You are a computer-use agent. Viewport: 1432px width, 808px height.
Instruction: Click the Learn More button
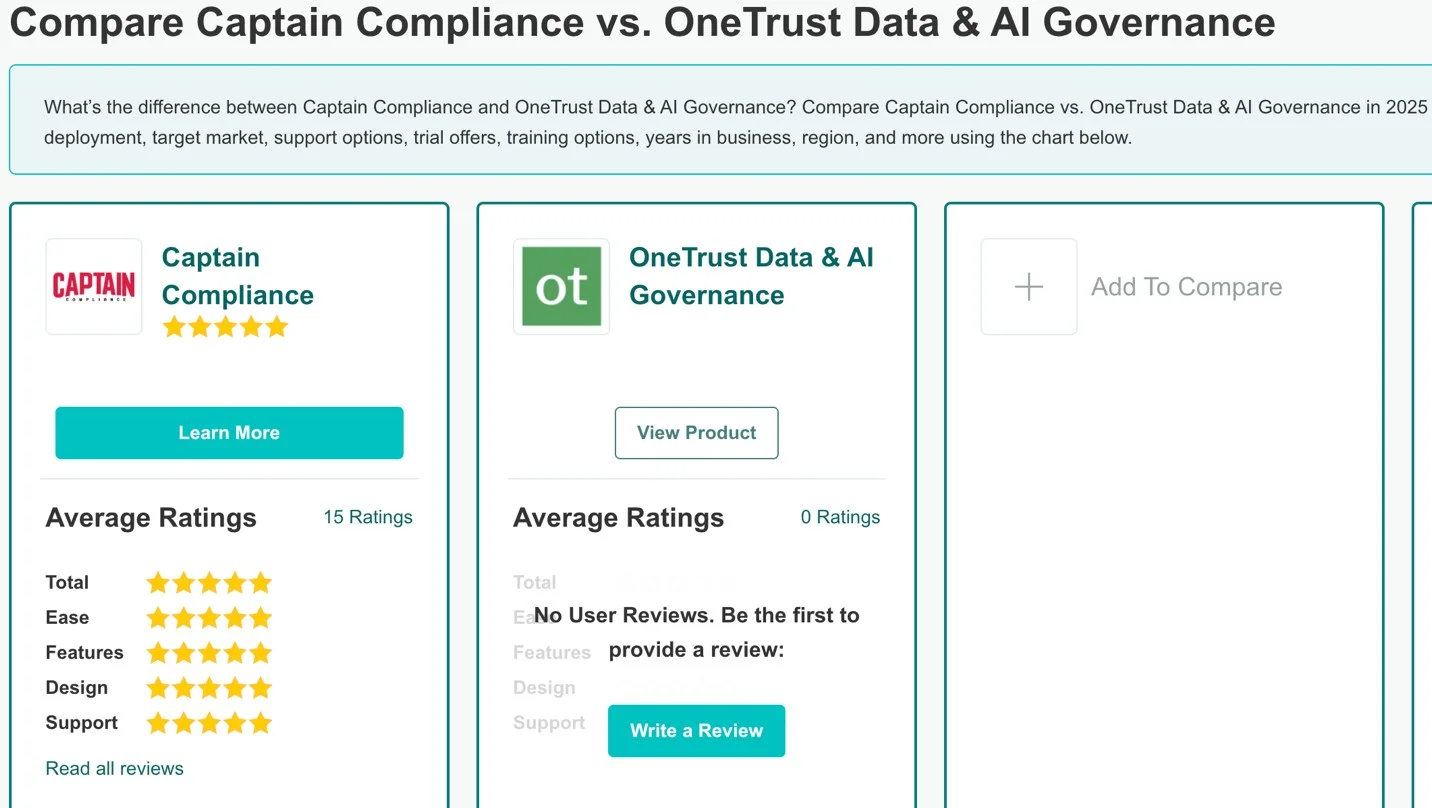[229, 432]
